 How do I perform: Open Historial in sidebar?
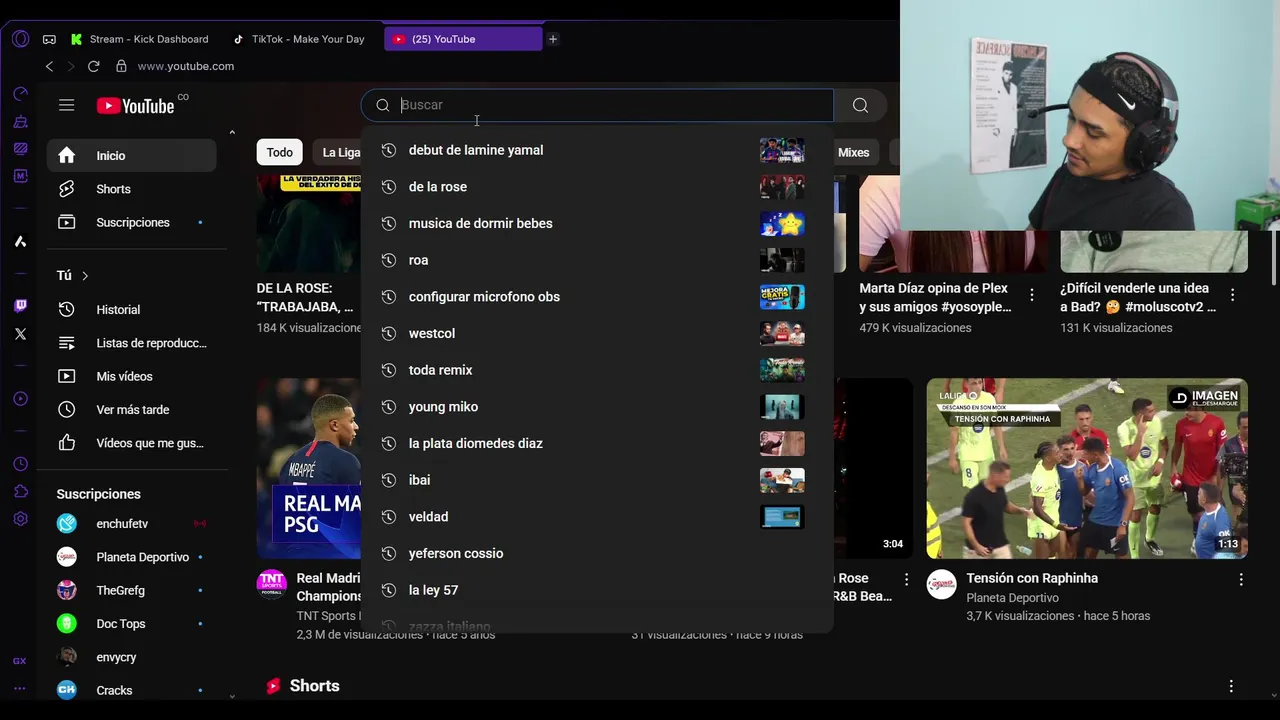pos(131,309)
